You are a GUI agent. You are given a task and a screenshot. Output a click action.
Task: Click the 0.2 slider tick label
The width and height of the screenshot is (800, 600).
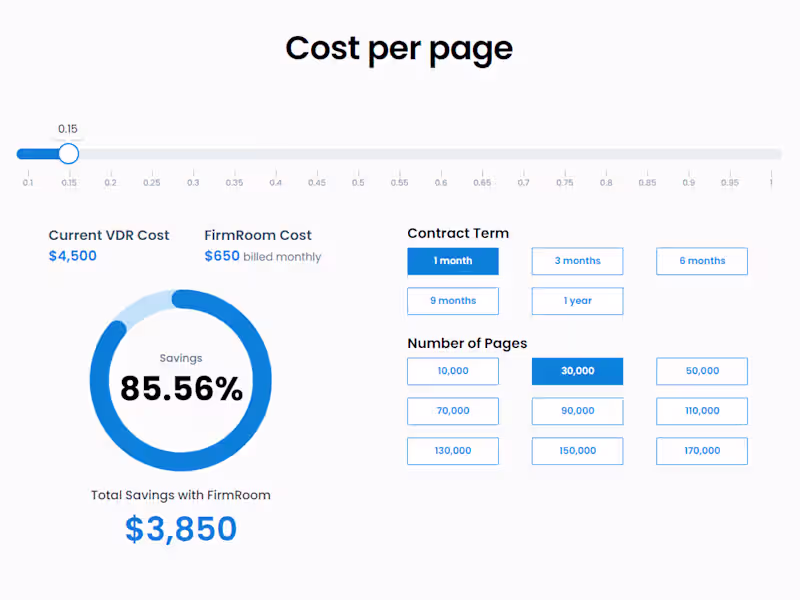tap(111, 183)
